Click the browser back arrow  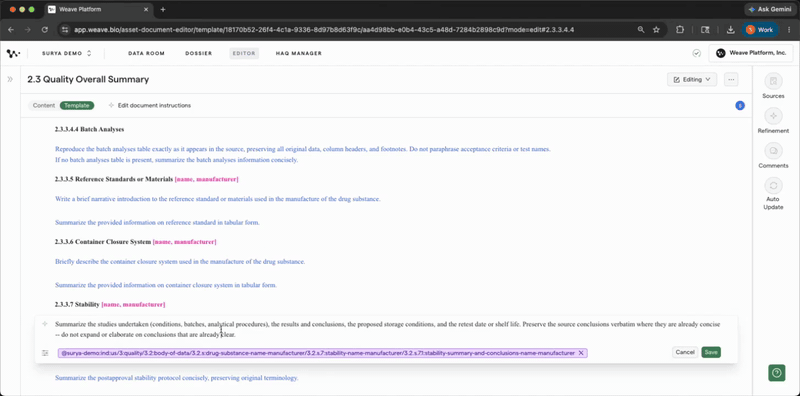(11, 30)
